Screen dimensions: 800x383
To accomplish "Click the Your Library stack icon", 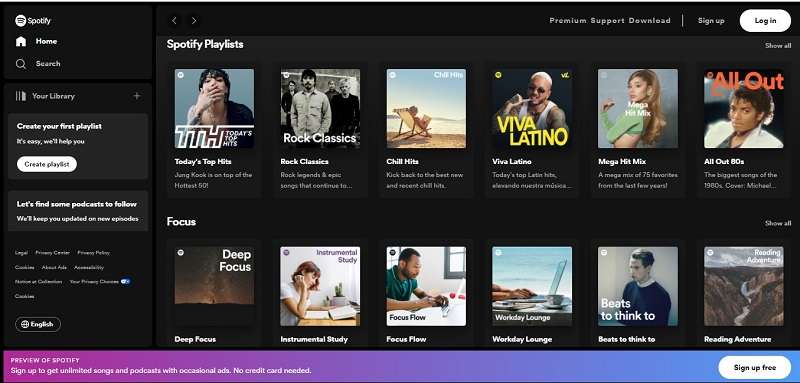I will pos(21,96).
